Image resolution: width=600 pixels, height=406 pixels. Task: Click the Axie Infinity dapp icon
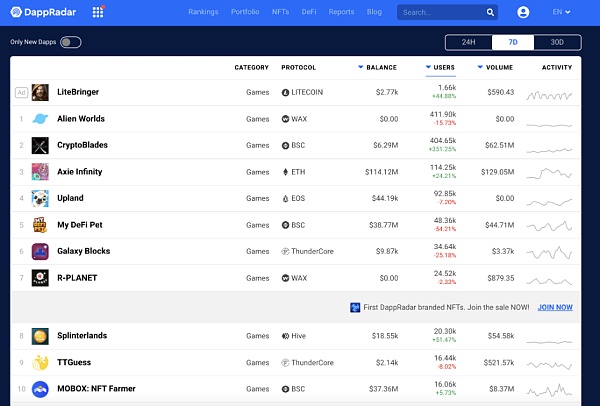pyautogui.click(x=40, y=172)
